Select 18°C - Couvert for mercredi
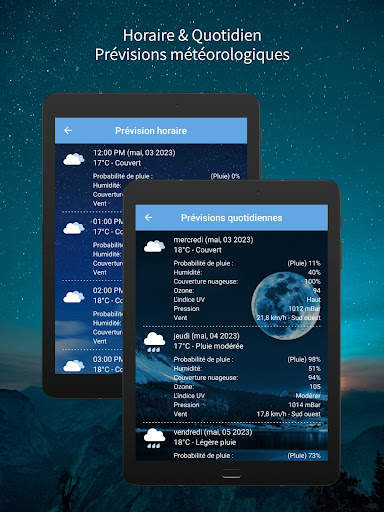 (x=197, y=250)
